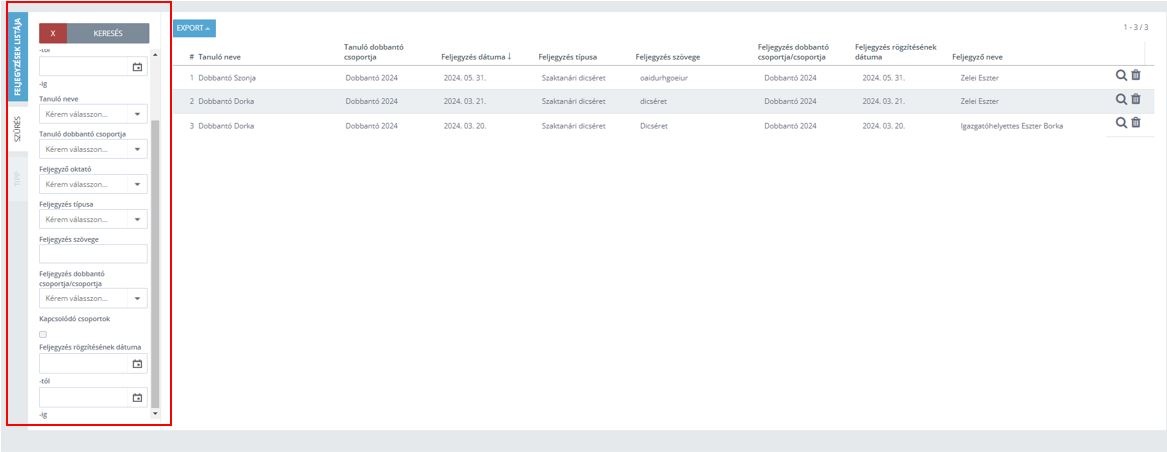Screen dimensions: 1167x452
Task: Click the note text 'oaidurhgoeiur'
Action: click(664, 77)
